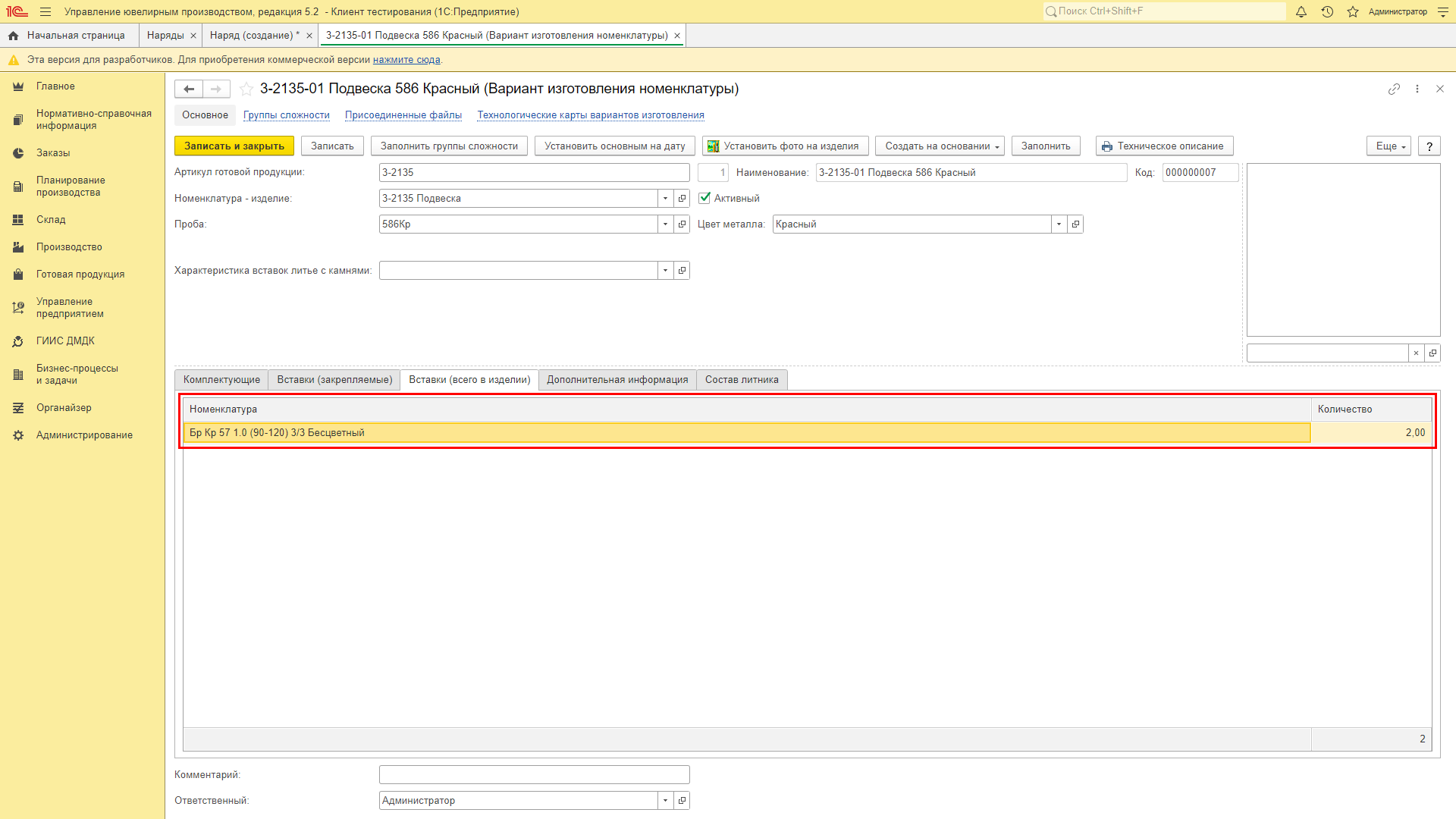Click the Наименование input field
1456x819 pixels.
tap(971, 173)
